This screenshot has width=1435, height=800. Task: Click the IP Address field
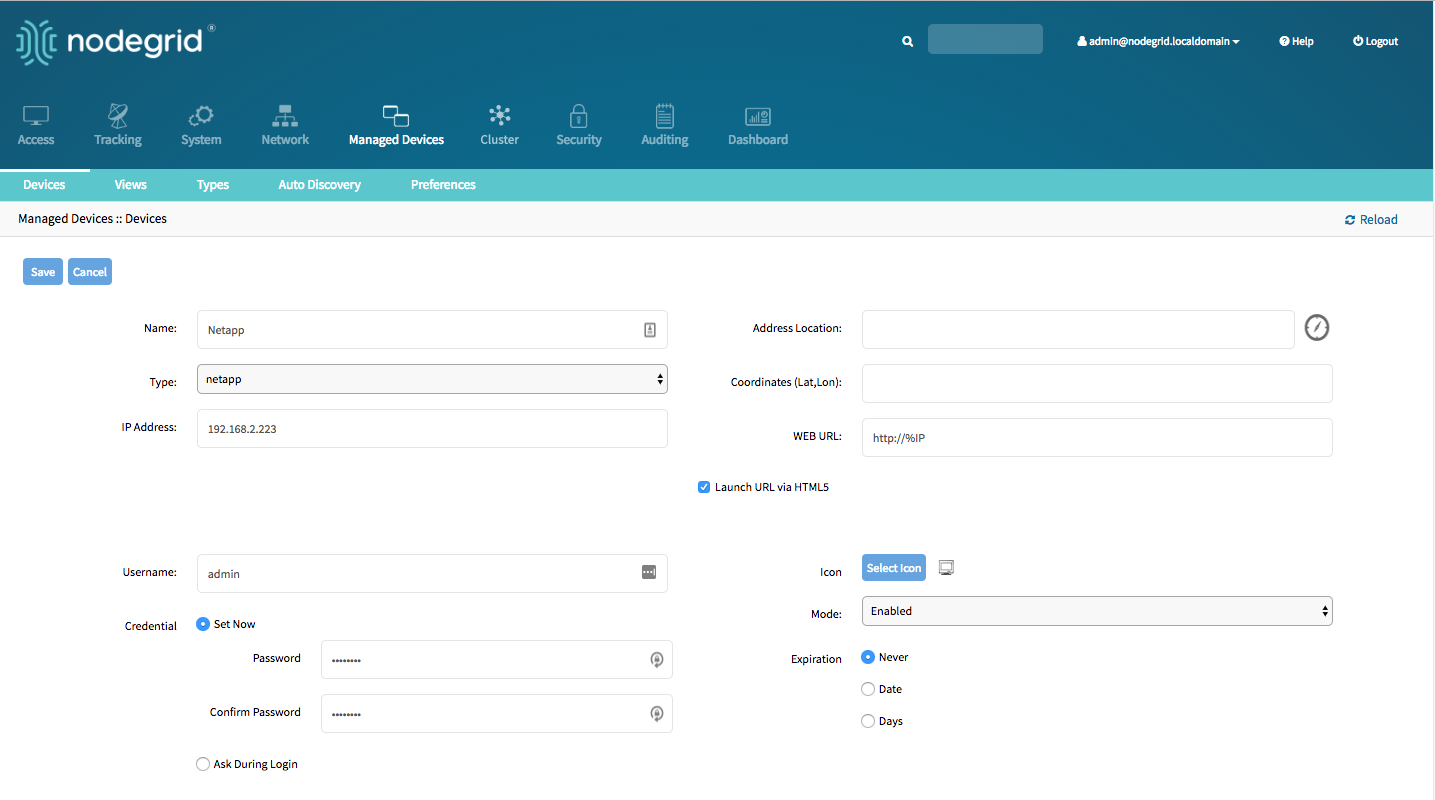tap(432, 428)
